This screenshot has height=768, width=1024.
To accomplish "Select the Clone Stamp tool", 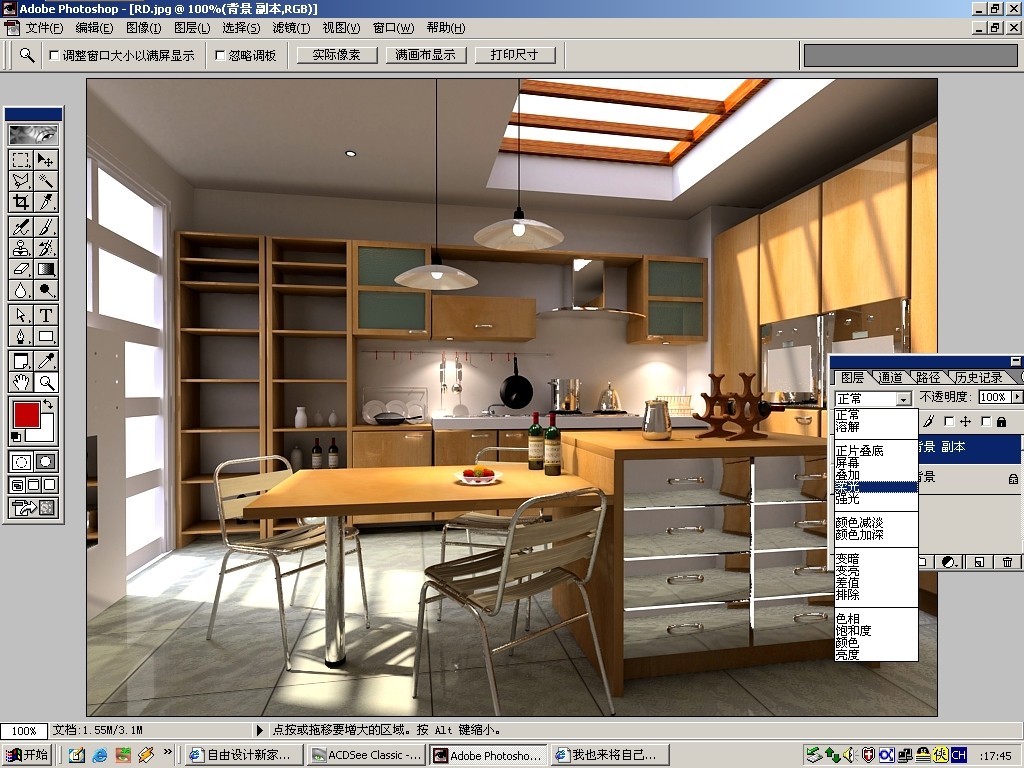I will [x=20, y=248].
